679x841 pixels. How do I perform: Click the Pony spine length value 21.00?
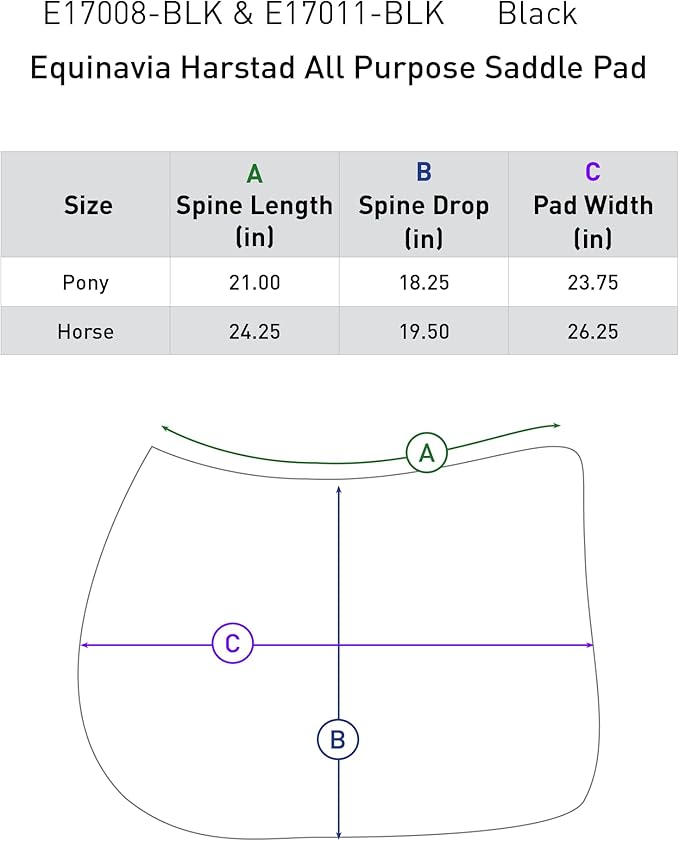point(254,283)
